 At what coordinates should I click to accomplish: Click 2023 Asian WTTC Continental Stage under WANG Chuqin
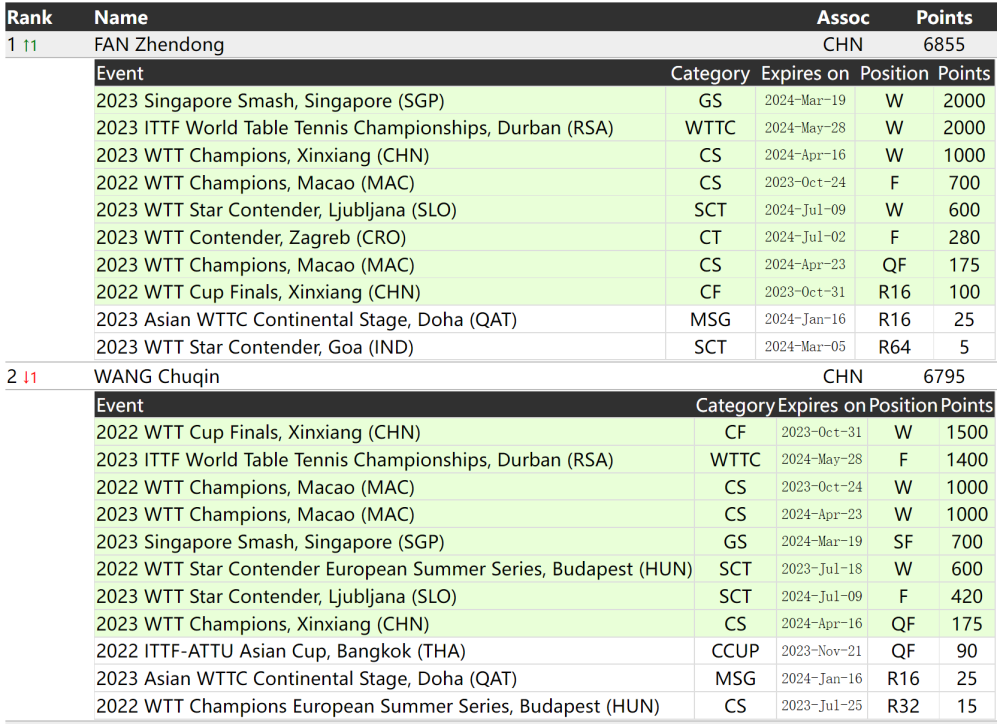coord(306,679)
